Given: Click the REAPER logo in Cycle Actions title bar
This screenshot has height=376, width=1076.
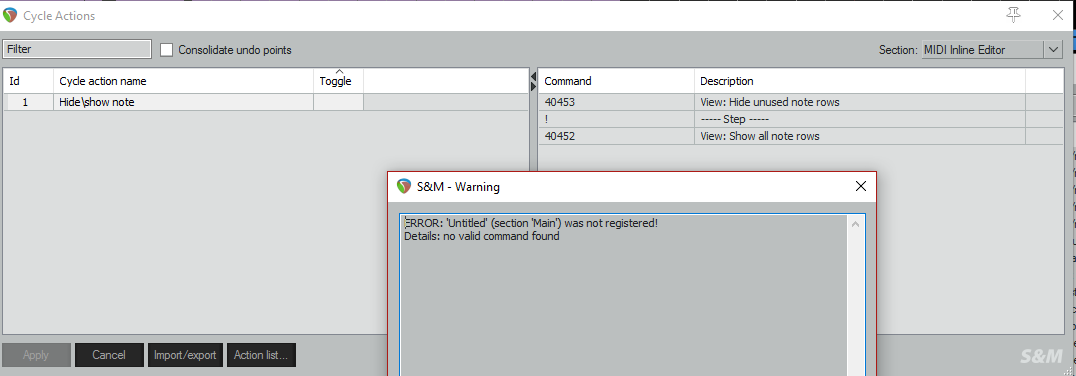Looking at the screenshot, I should [x=10, y=15].
